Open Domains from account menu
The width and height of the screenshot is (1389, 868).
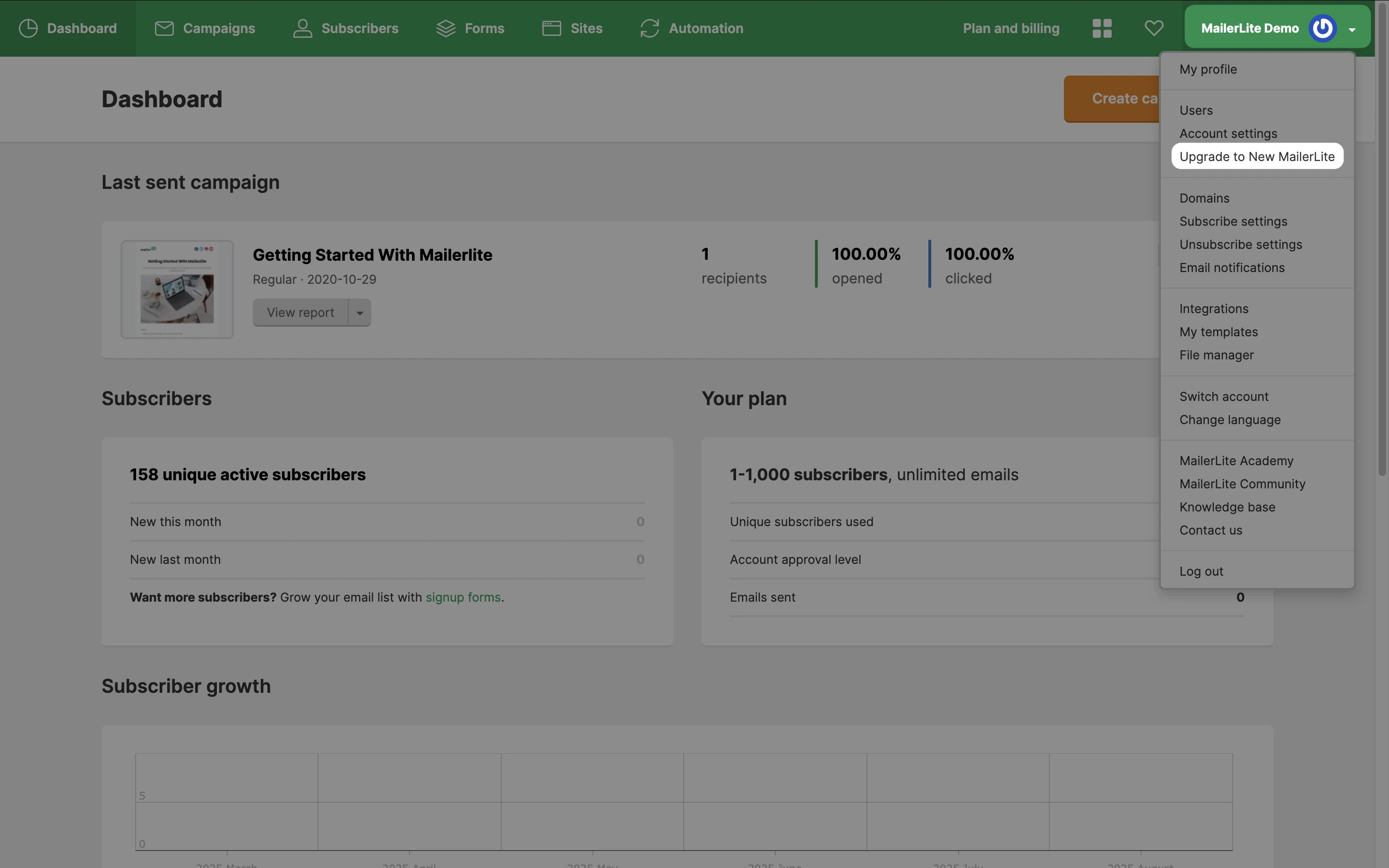click(x=1204, y=198)
